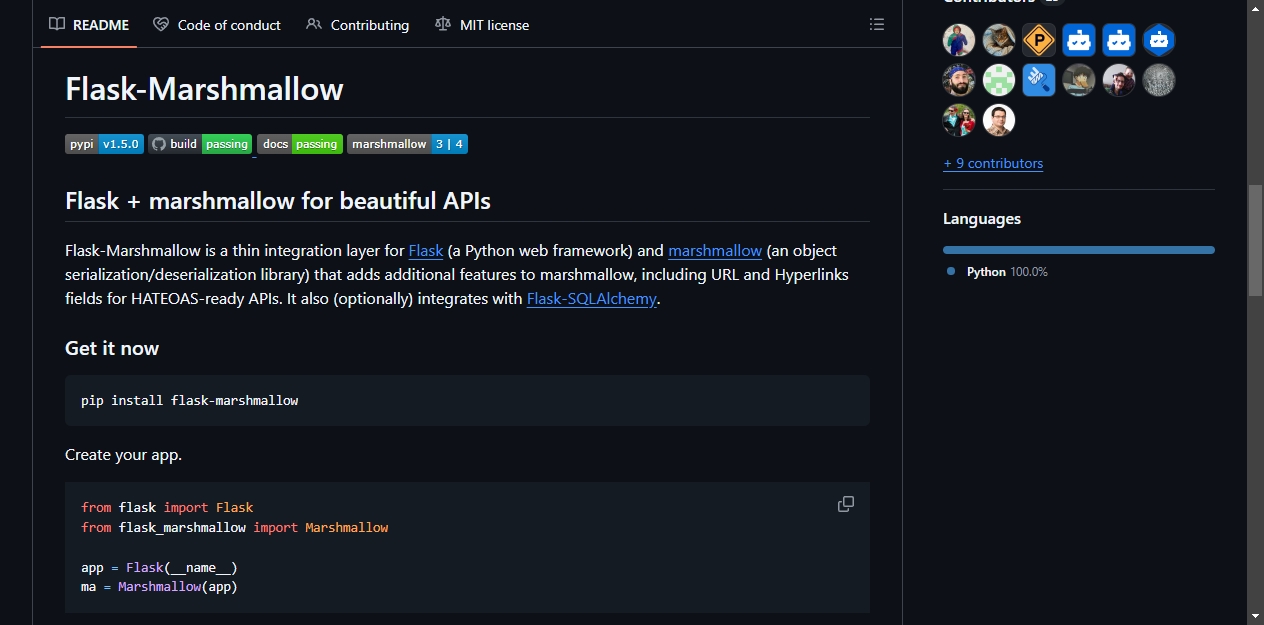Click the docs passing badge

(x=300, y=144)
